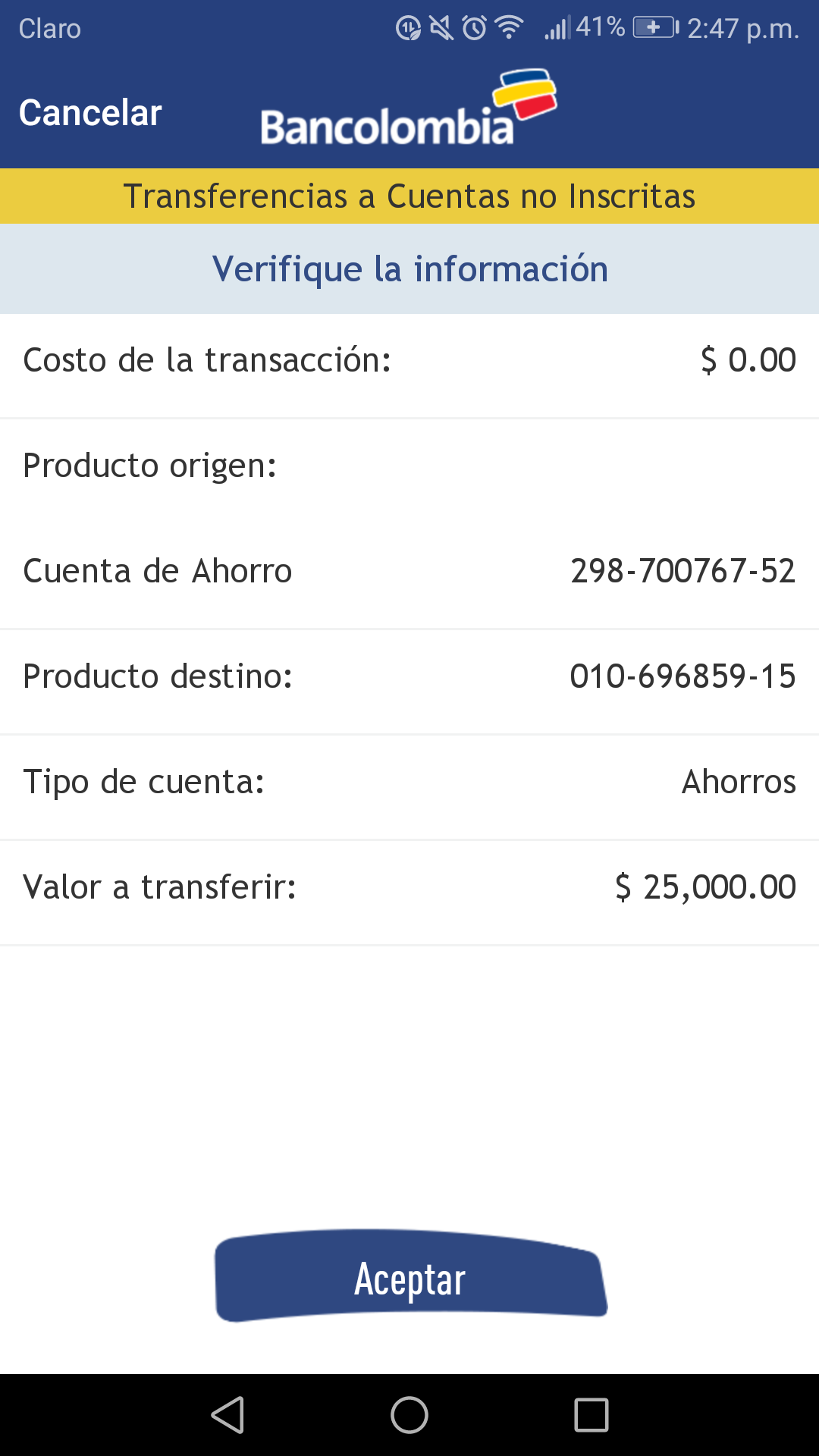Tap the Verifique la información heading
This screenshot has width=819, height=1456.
point(409,269)
